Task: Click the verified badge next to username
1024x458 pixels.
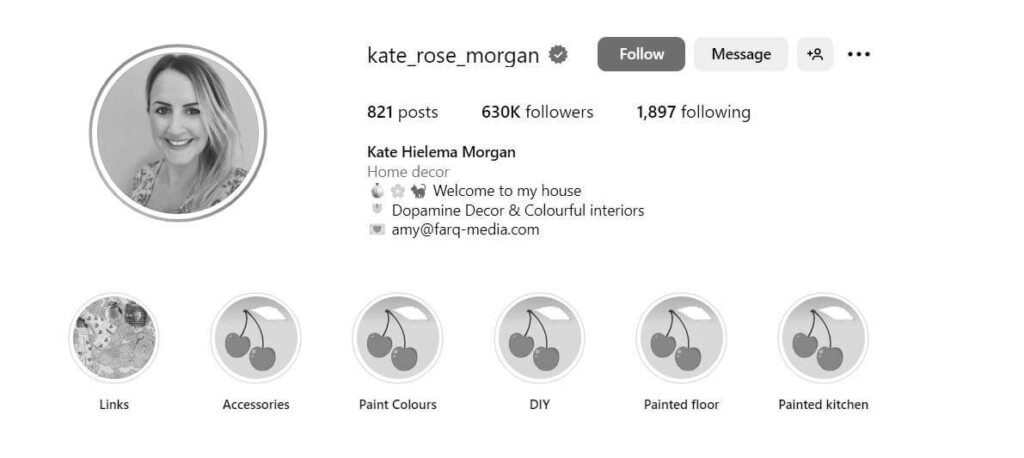Action: pyautogui.click(x=558, y=55)
